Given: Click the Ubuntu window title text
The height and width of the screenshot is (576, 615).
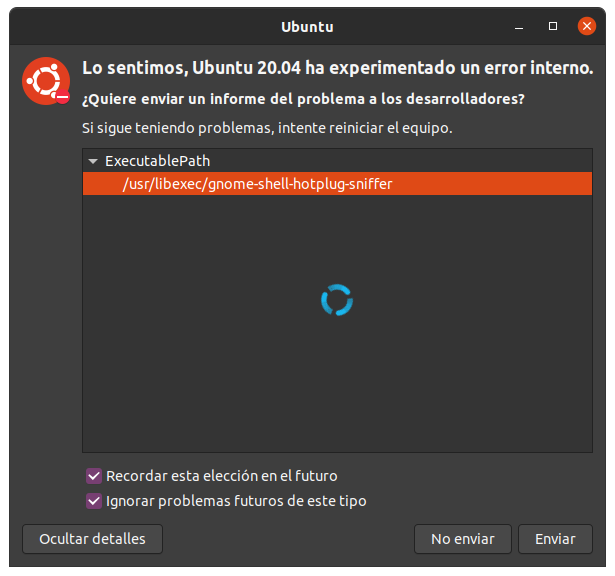Looking at the screenshot, I should pos(308,27).
